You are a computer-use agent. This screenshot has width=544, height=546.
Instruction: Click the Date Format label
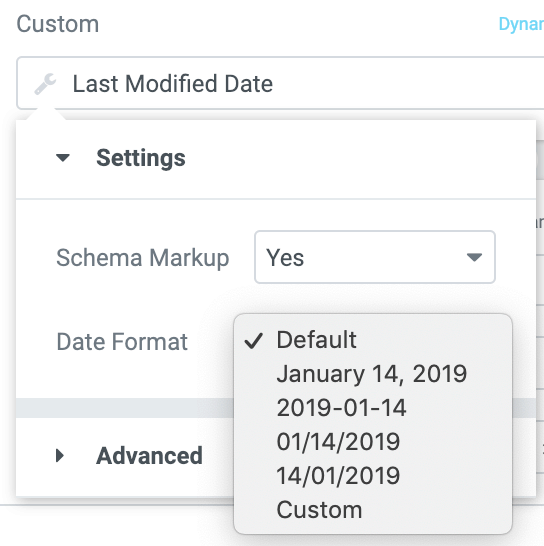122,342
